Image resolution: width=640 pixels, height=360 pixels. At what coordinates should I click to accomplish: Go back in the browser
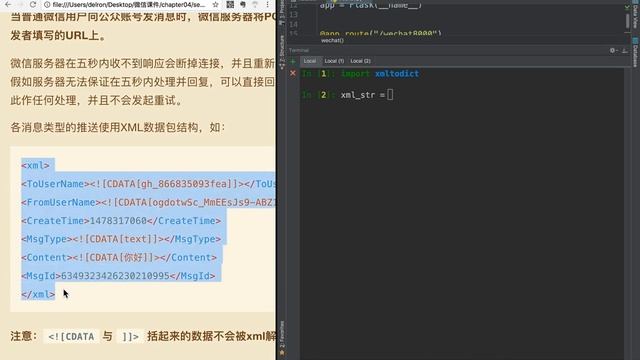pyautogui.click(x=8, y=4)
